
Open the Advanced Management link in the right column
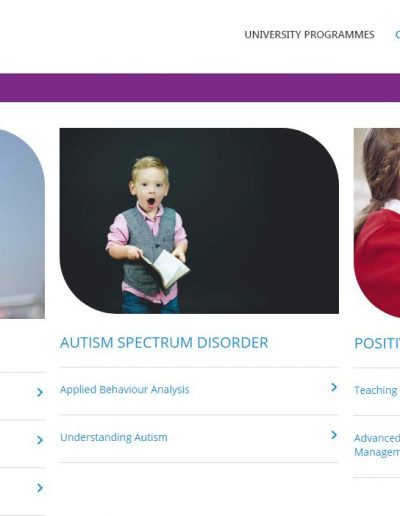377,445
